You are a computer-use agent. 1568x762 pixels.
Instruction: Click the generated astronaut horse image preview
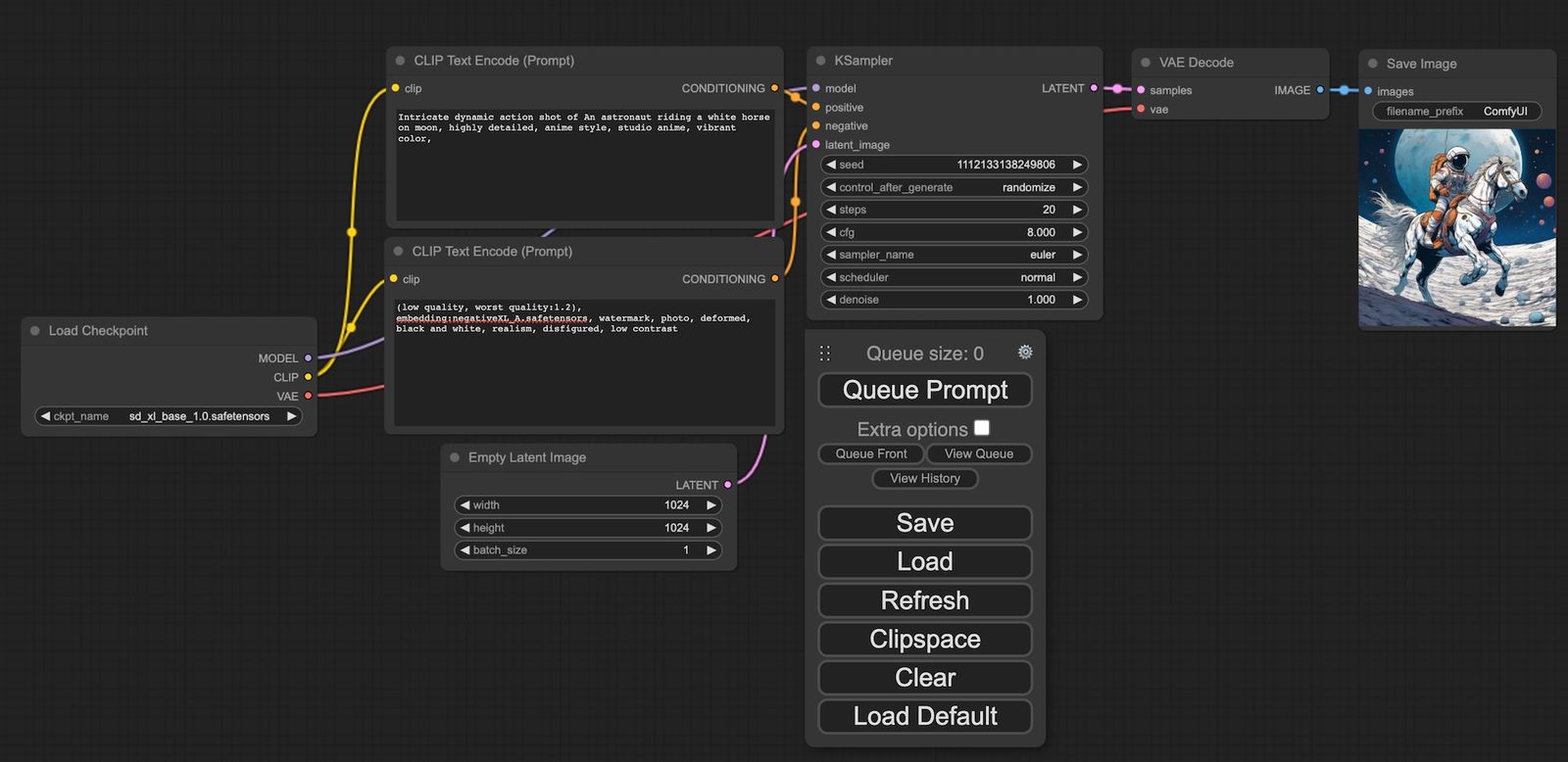[1457, 228]
